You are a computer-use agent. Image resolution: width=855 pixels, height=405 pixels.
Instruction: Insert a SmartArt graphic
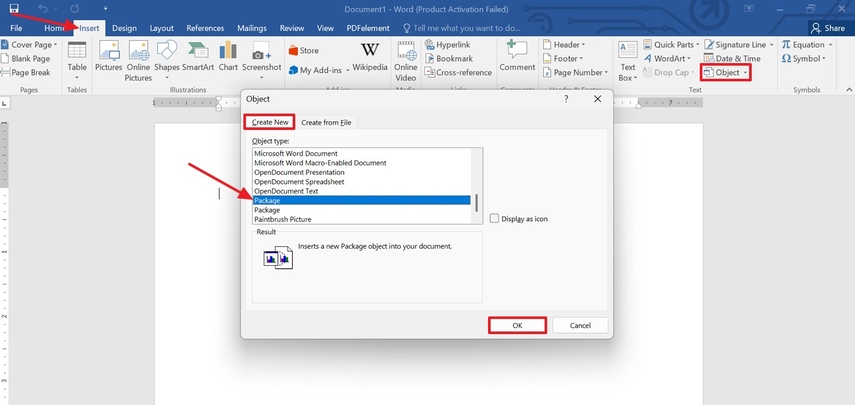point(198,56)
